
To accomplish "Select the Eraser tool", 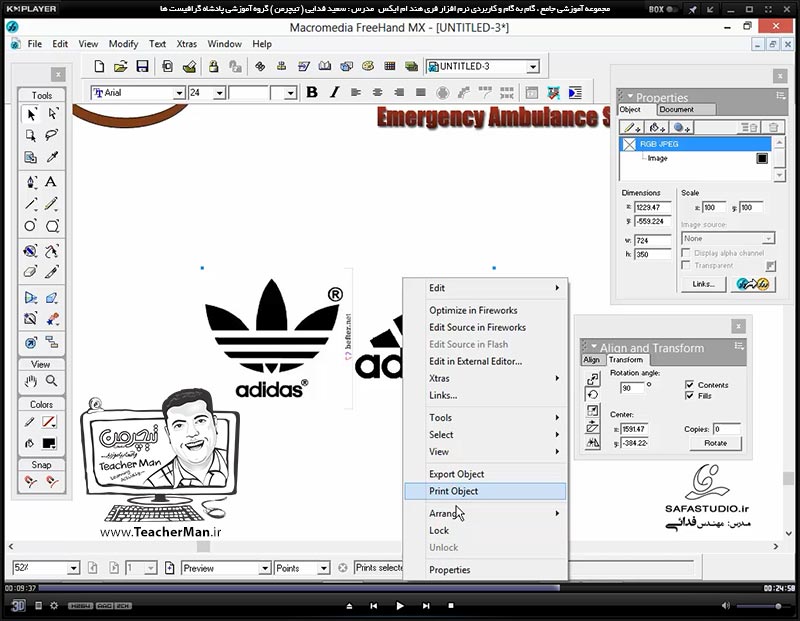I will point(31,271).
